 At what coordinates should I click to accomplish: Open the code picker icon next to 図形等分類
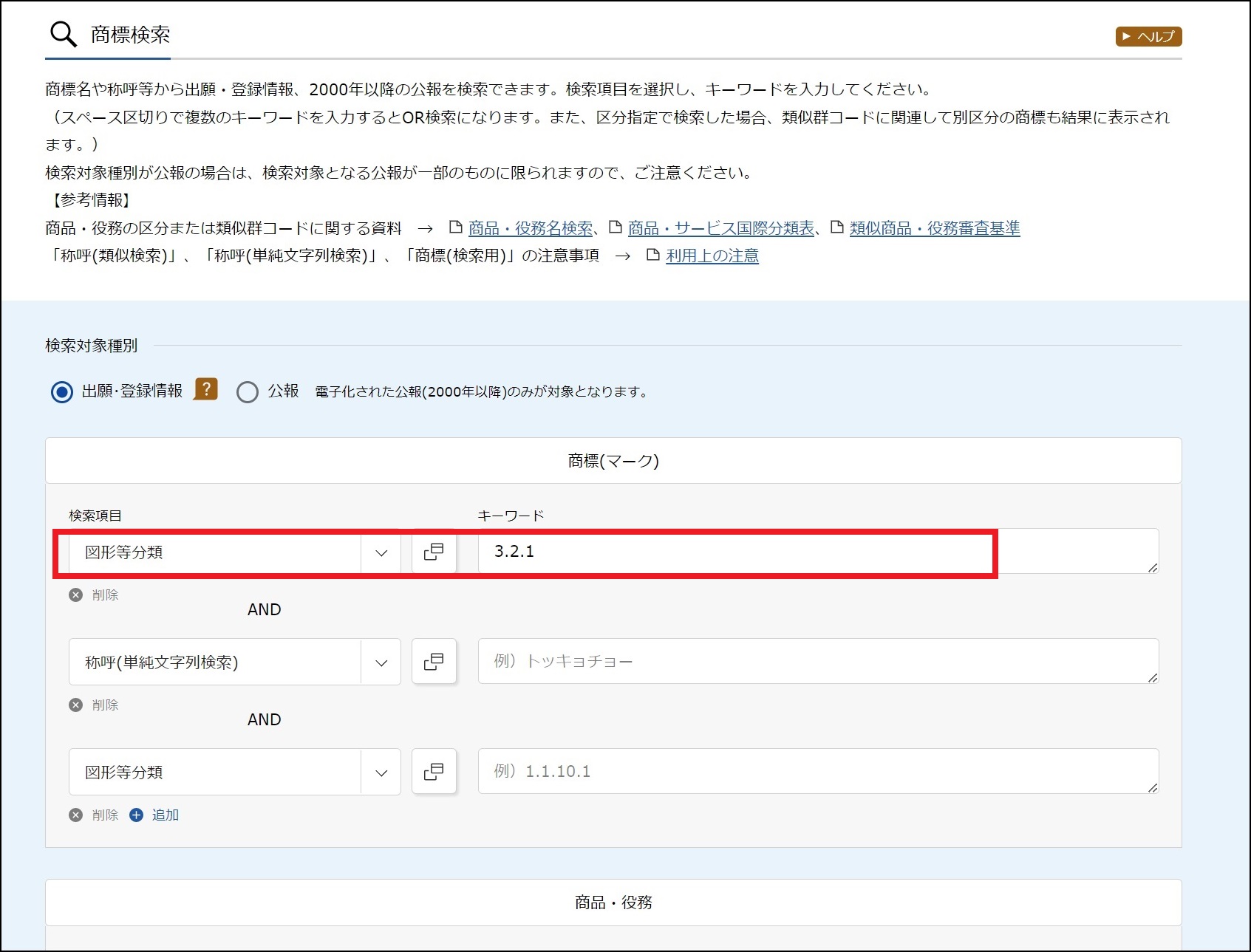tap(434, 552)
